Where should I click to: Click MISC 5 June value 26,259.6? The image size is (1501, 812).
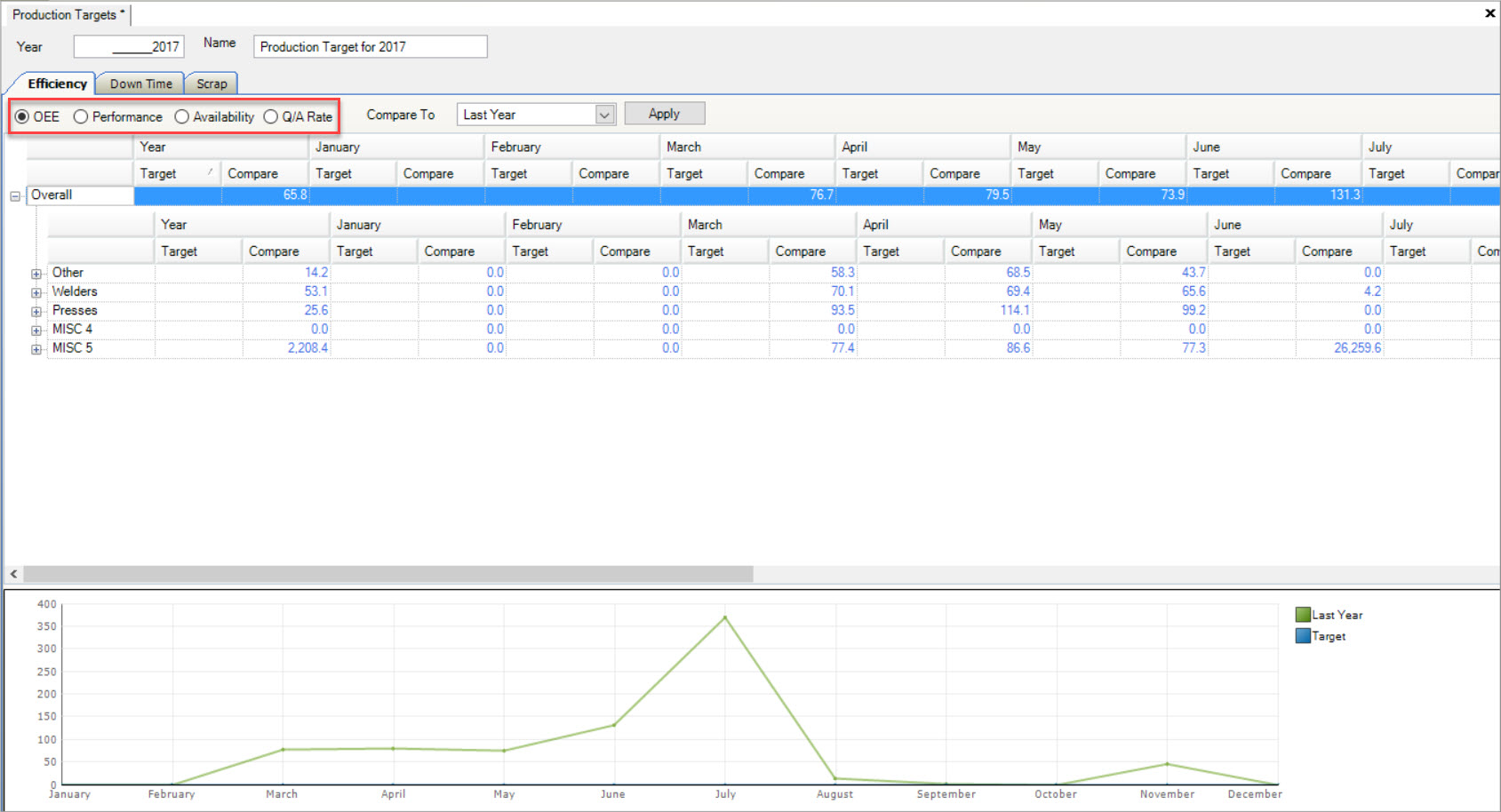[1357, 347]
